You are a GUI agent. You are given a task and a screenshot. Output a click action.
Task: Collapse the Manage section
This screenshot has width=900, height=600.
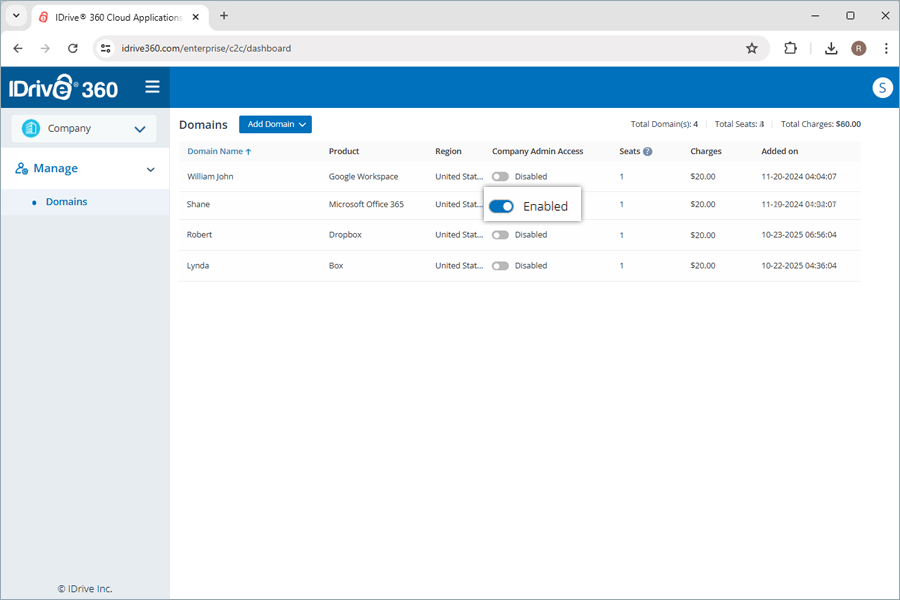coord(150,168)
